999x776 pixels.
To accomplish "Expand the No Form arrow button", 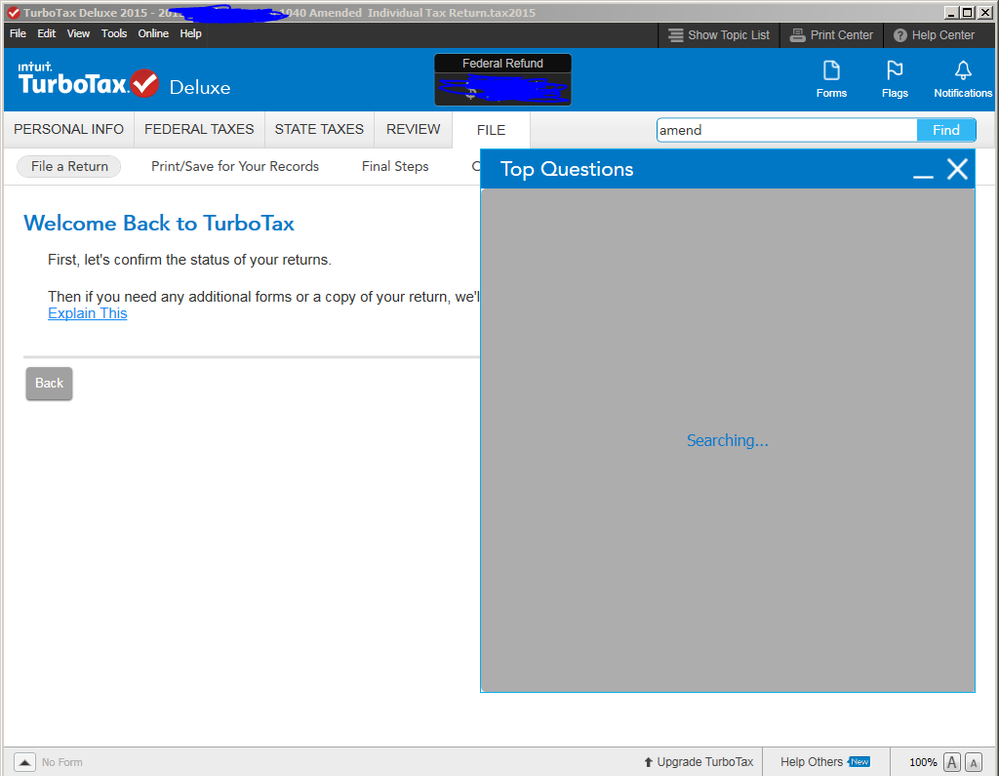I will pos(25,762).
